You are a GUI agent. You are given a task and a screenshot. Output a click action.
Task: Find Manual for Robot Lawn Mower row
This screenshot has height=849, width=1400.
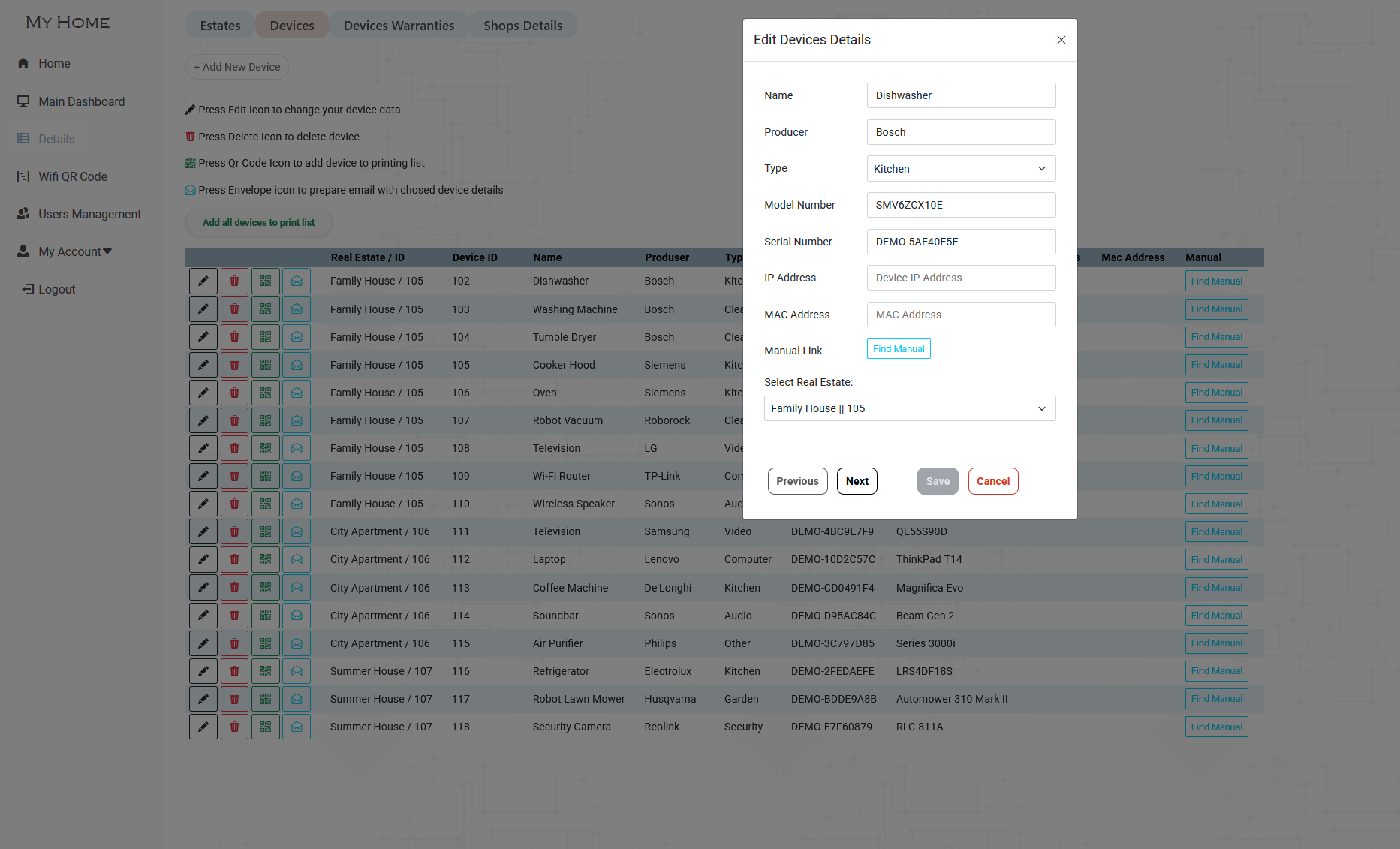tap(1216, 699)
